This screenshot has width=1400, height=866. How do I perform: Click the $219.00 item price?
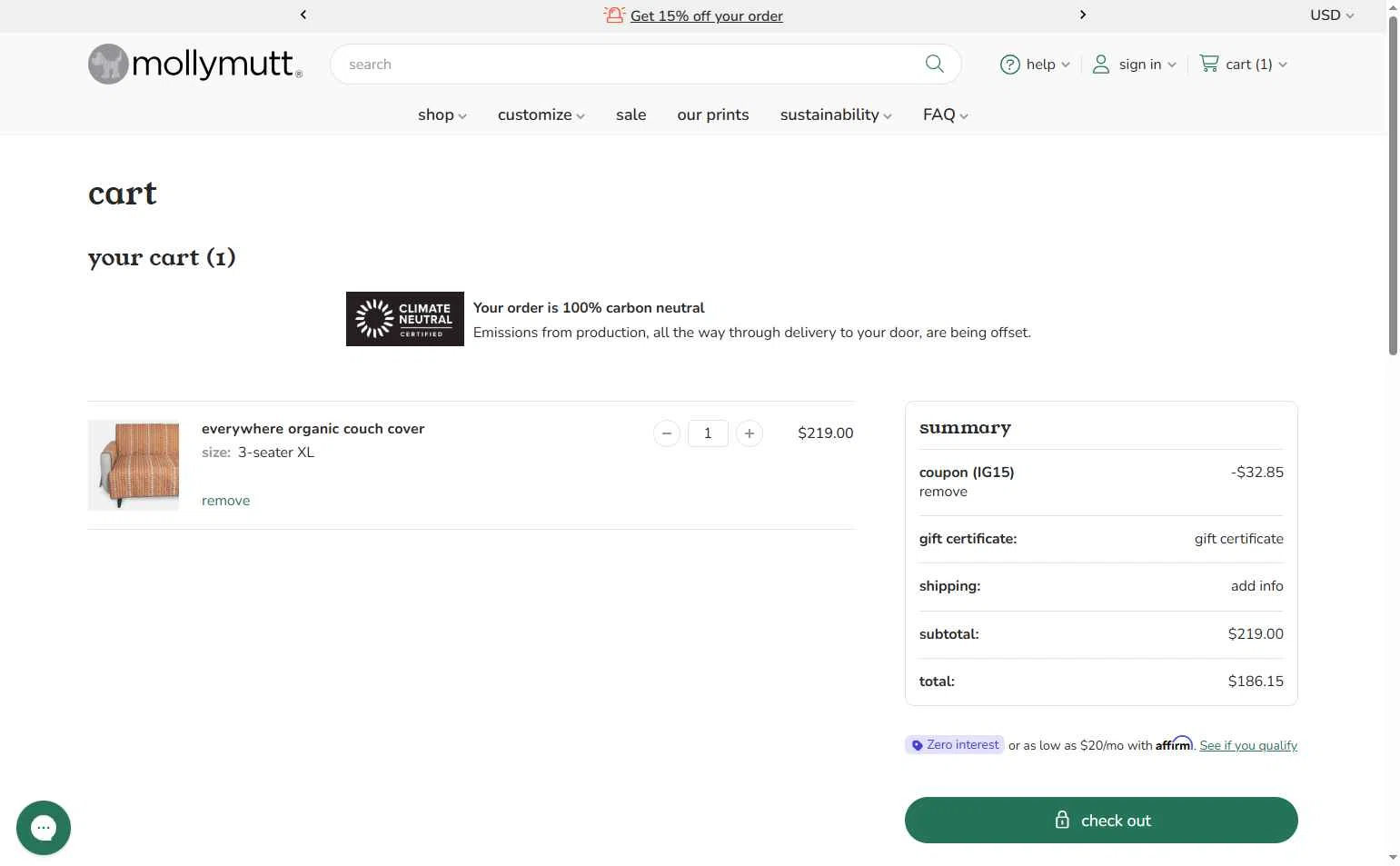tap(826, 433)
